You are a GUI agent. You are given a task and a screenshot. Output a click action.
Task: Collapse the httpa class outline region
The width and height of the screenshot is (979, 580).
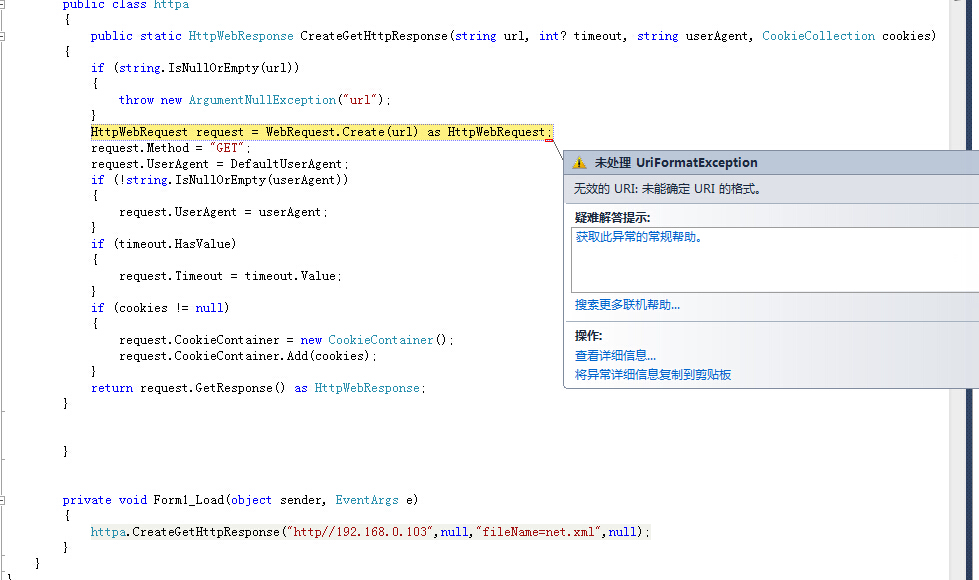[2, 4]
